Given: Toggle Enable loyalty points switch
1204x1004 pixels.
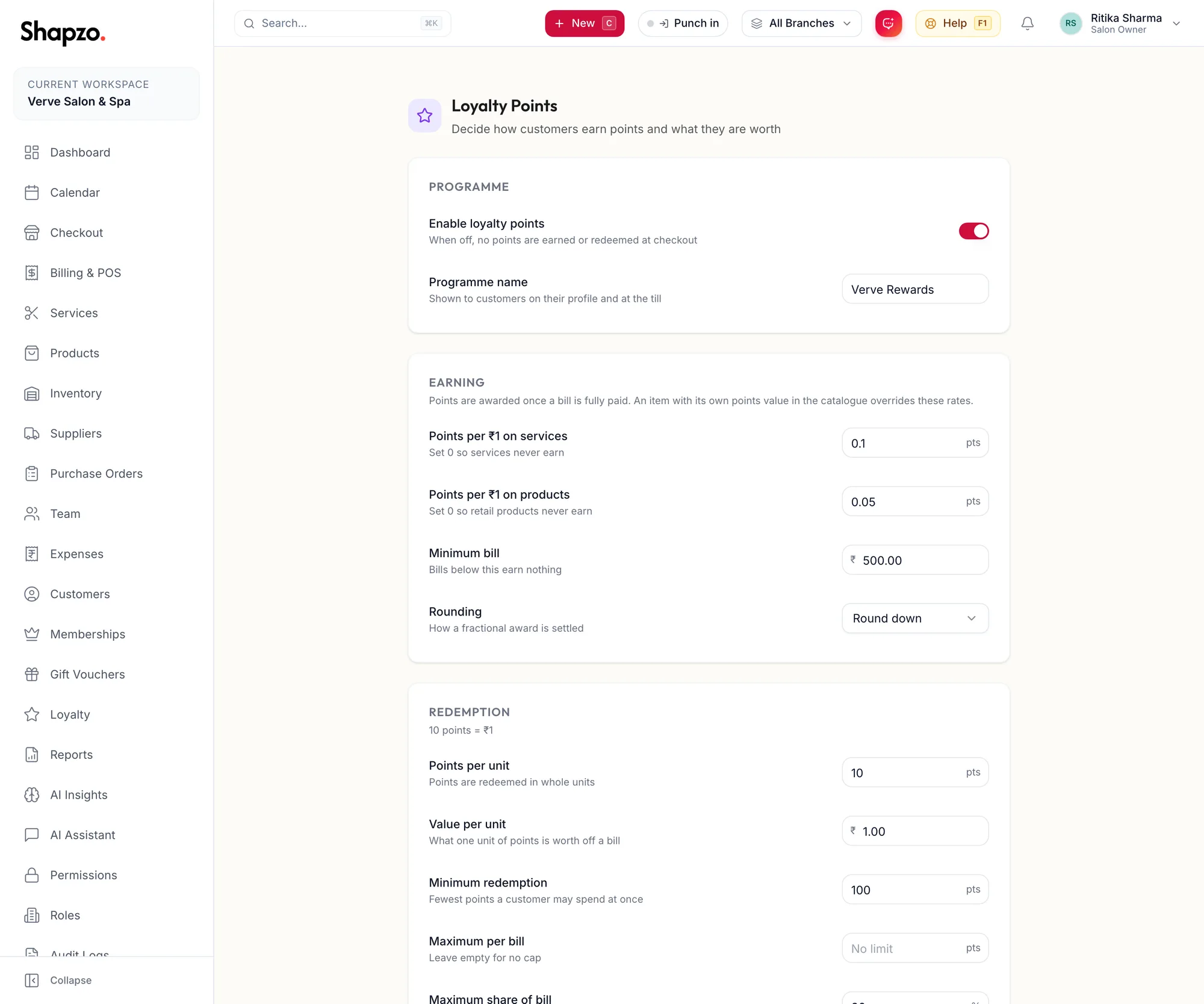Looking at the screenshot, I should pos(973,231).
